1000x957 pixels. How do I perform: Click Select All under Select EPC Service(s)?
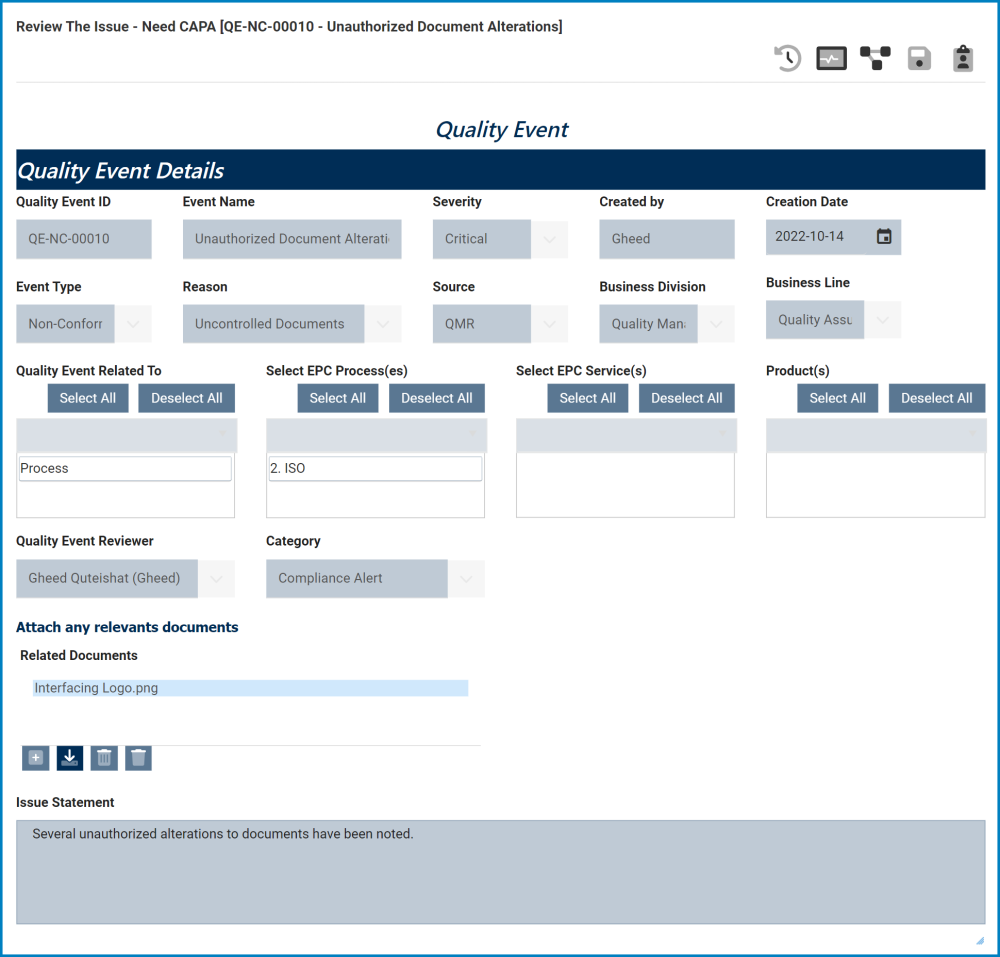(x=587, y=398)
